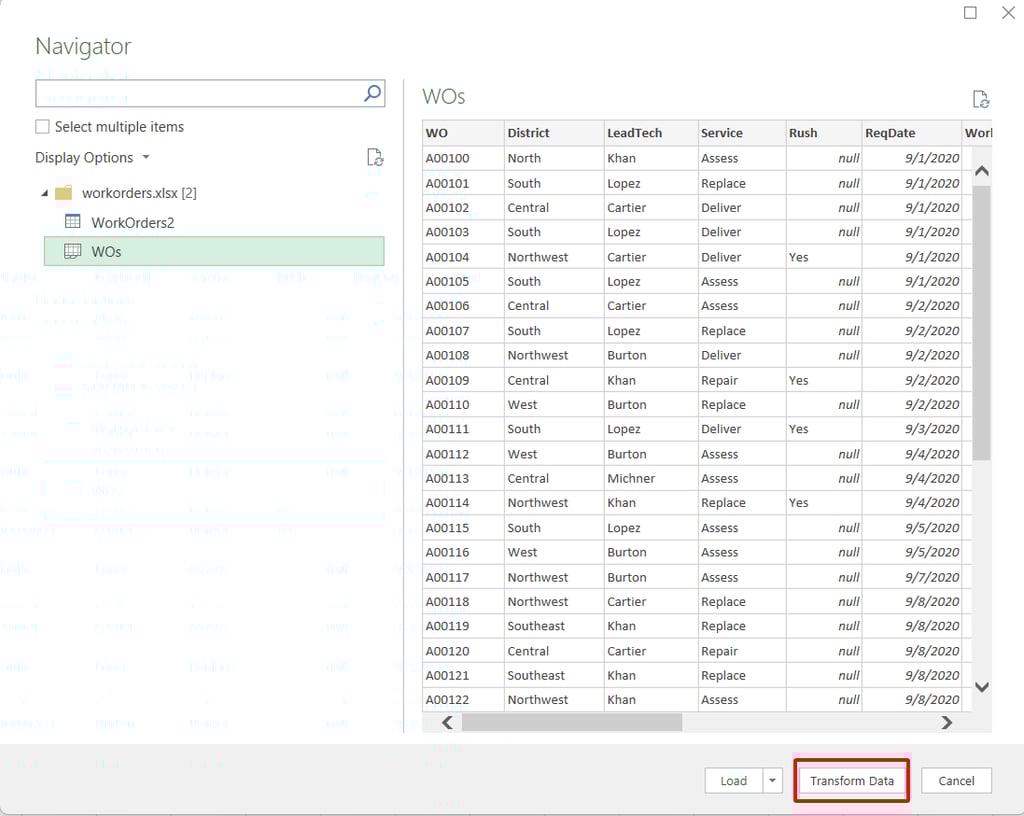
Task: Click the Load button
Action: (x=733, y=781)
